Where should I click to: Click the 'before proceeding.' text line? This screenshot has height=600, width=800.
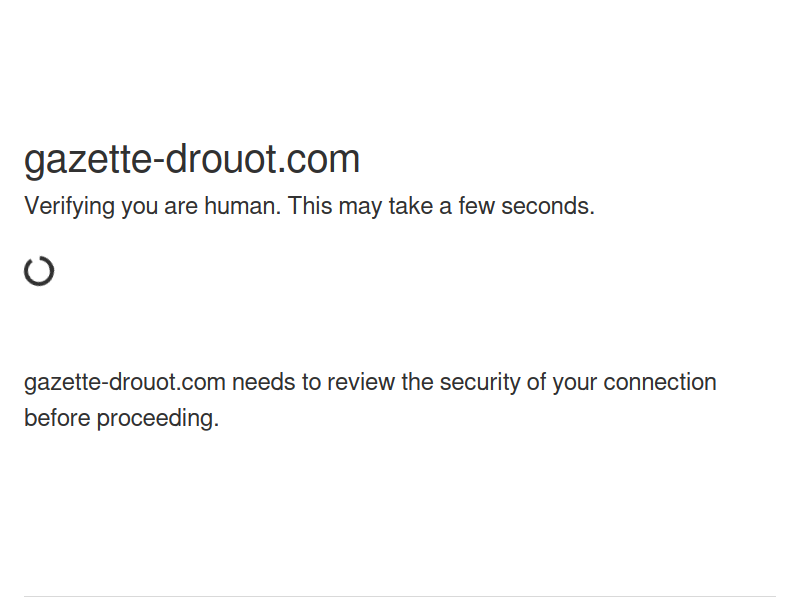pos(121,418)
